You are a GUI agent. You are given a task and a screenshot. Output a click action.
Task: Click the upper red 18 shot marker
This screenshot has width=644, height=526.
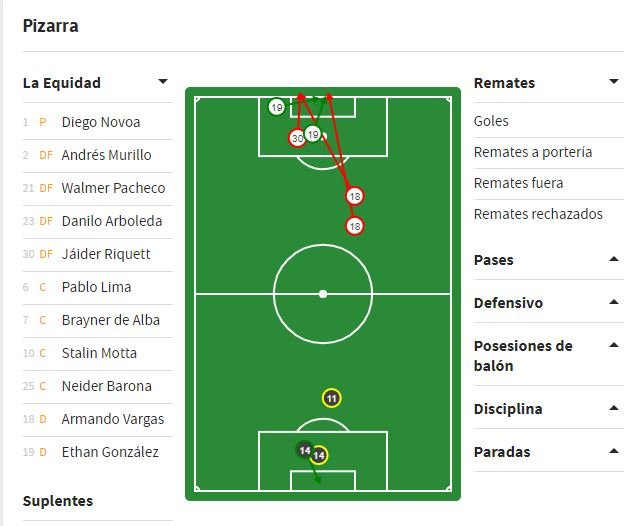[x=354, y=196]
